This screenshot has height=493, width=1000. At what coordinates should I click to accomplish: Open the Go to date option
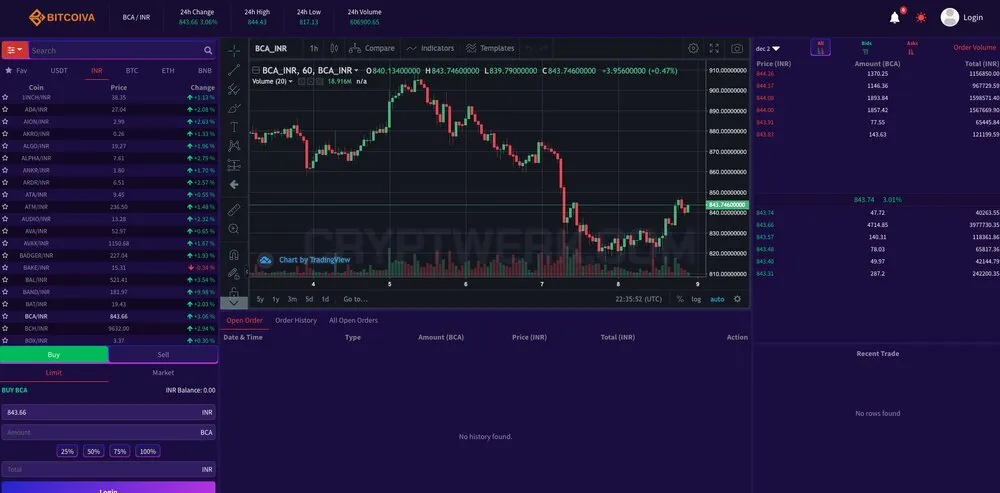pyautogui.click(x=356, y=299)
